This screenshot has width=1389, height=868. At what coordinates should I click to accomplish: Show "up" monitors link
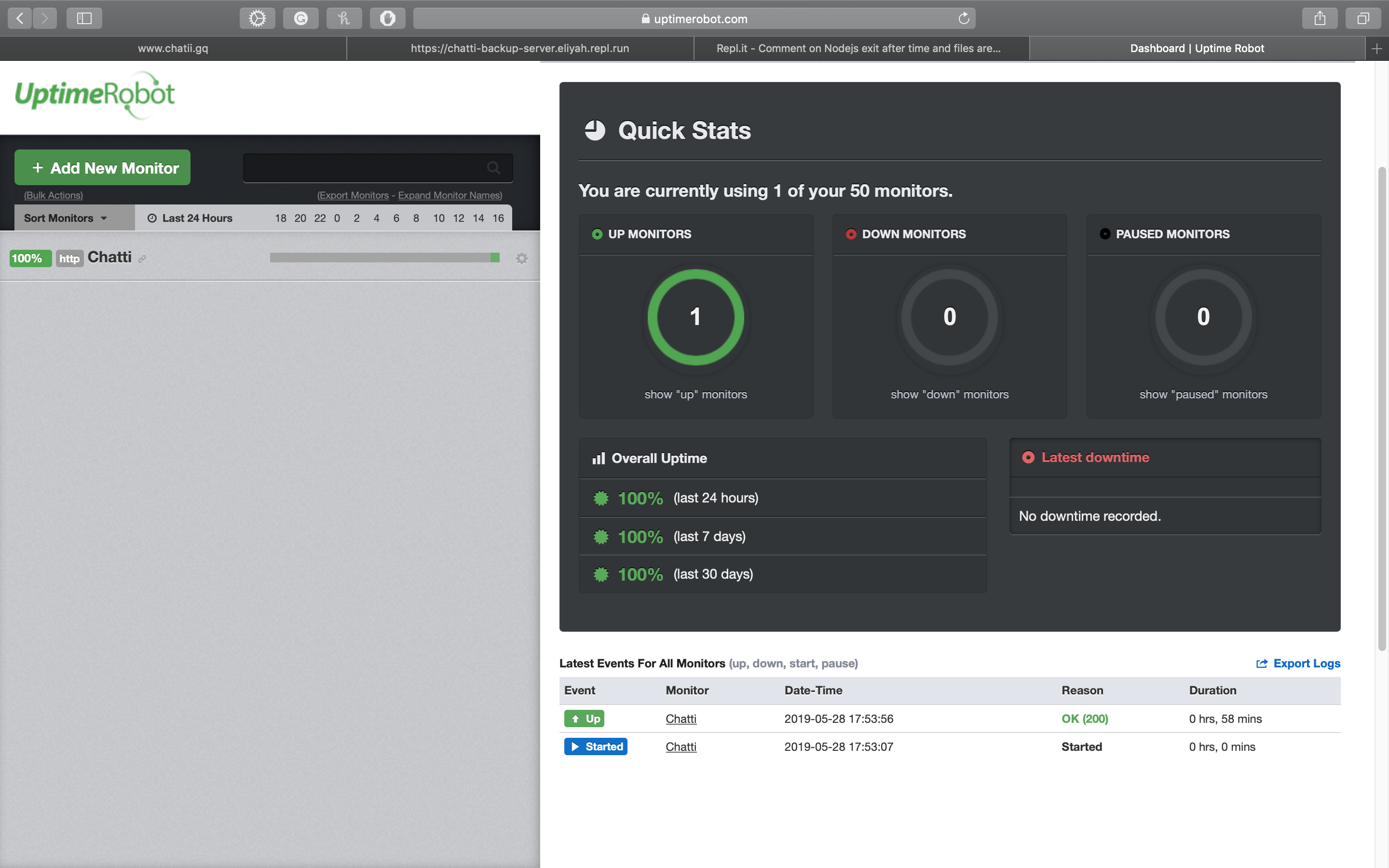695,394
